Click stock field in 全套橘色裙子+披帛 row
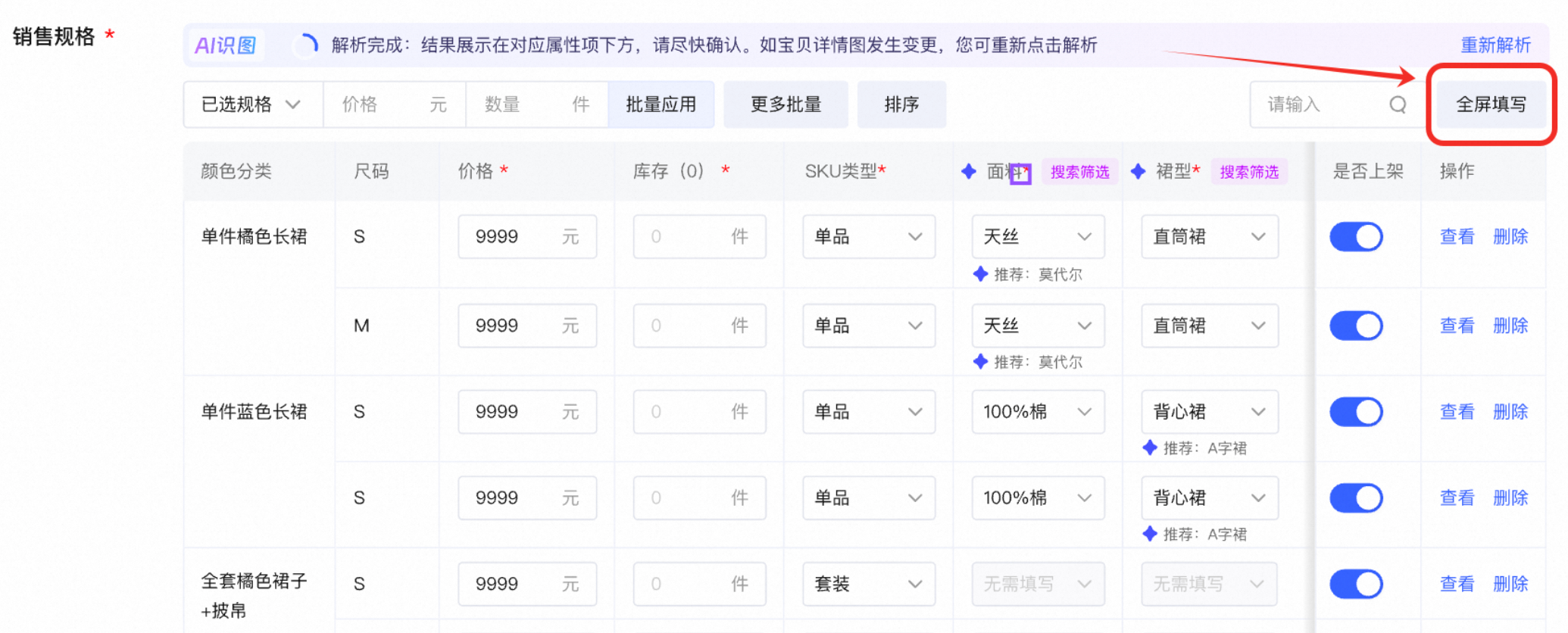The height and width of the screenshot is (633, 1568). click(x=699, y=584)
